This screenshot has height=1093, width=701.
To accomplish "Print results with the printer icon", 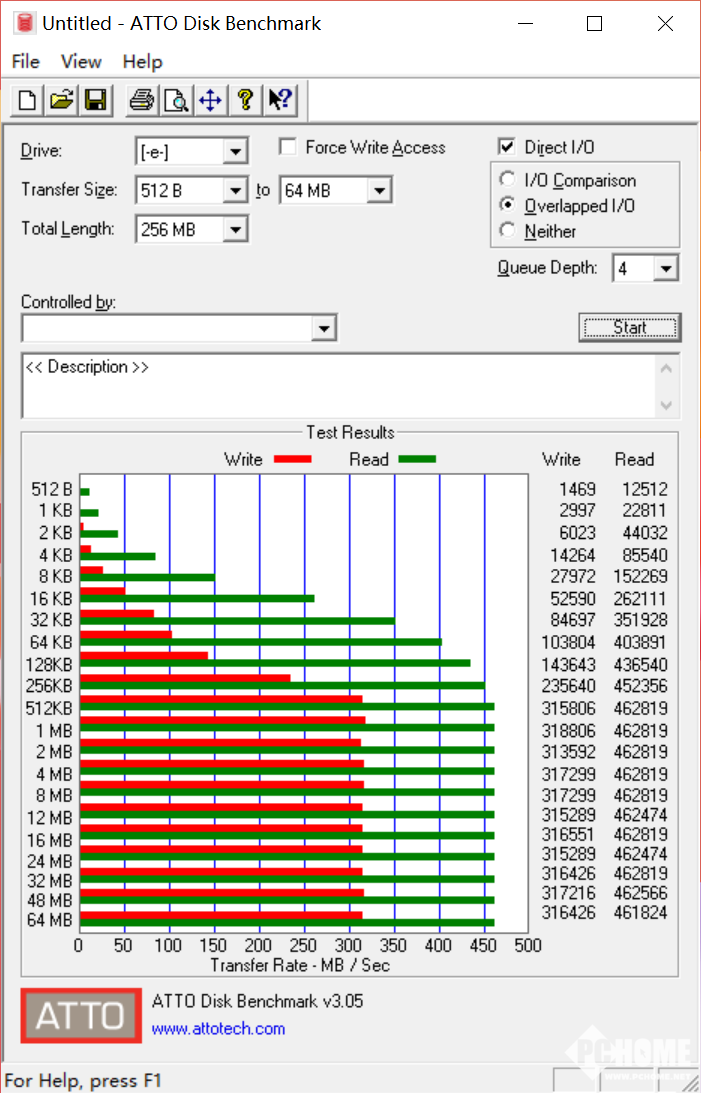I will pos(142,100).
